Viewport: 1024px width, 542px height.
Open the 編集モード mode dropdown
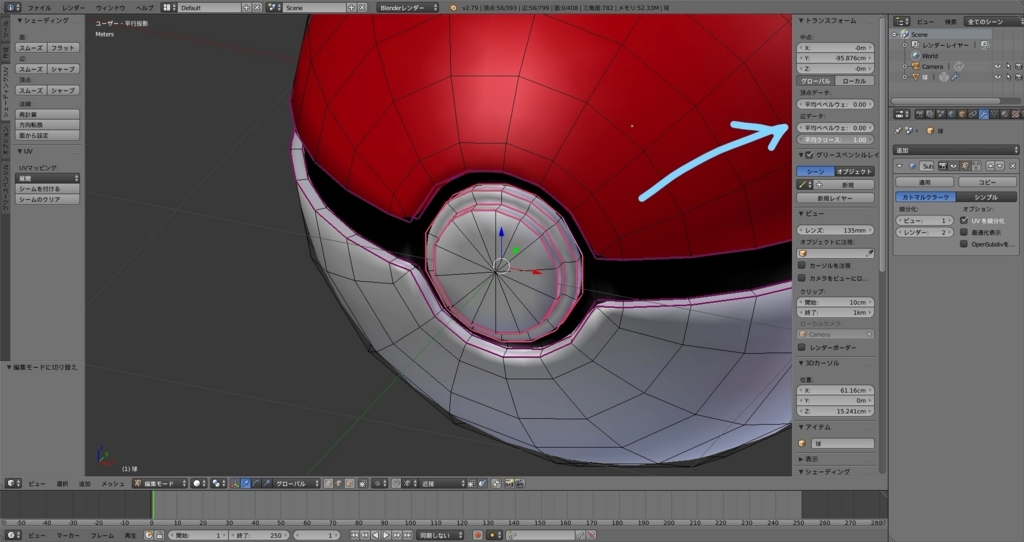(159, 483)
